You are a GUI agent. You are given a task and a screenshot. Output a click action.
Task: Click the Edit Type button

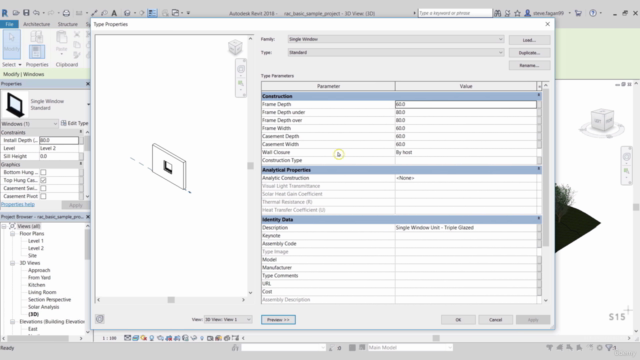coord(75,123)
